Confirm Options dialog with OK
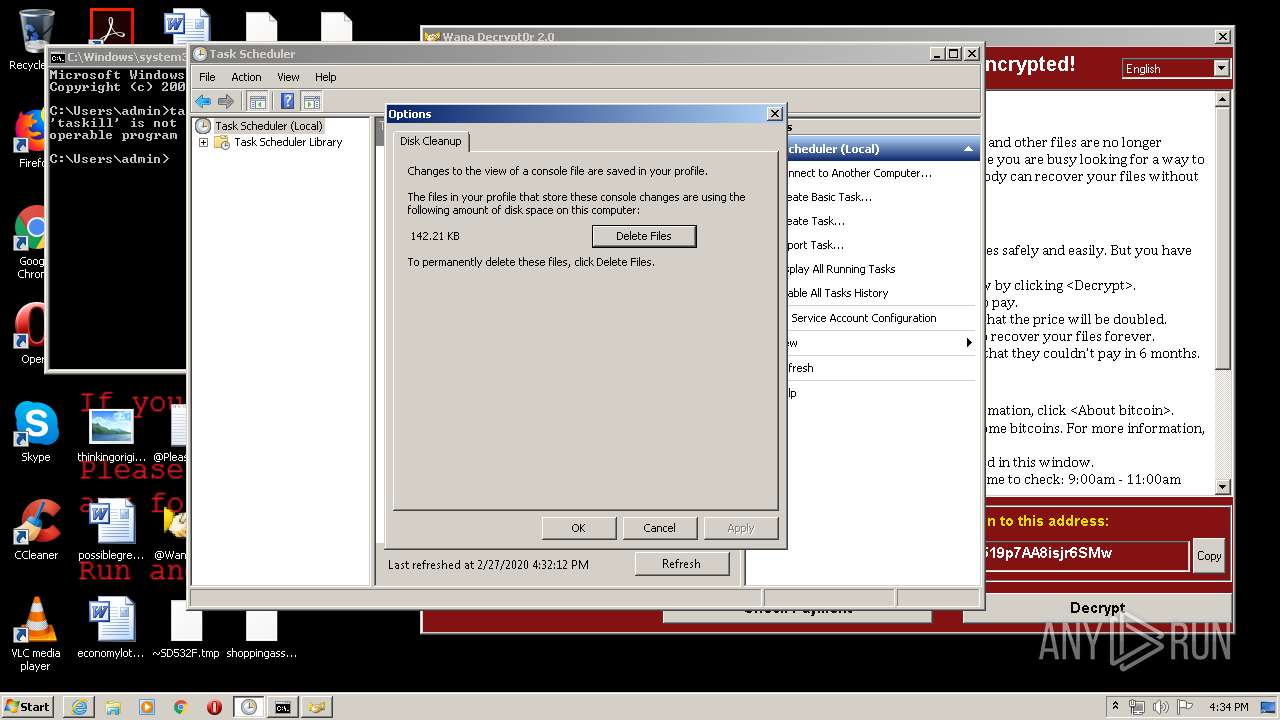1280x720 pixels. (578, 528)
